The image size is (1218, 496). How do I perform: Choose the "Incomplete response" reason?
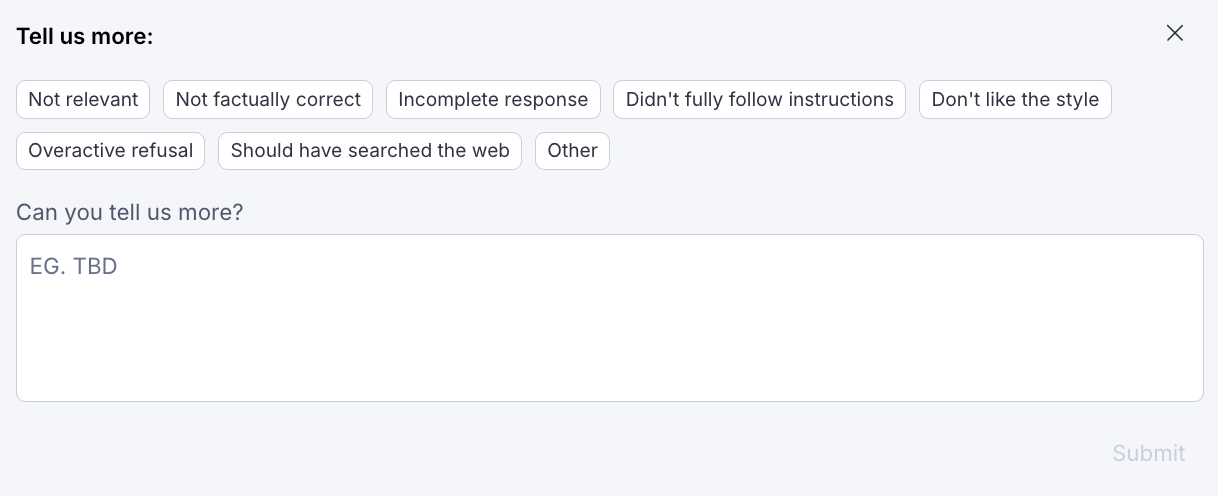[x=493, y=100]
